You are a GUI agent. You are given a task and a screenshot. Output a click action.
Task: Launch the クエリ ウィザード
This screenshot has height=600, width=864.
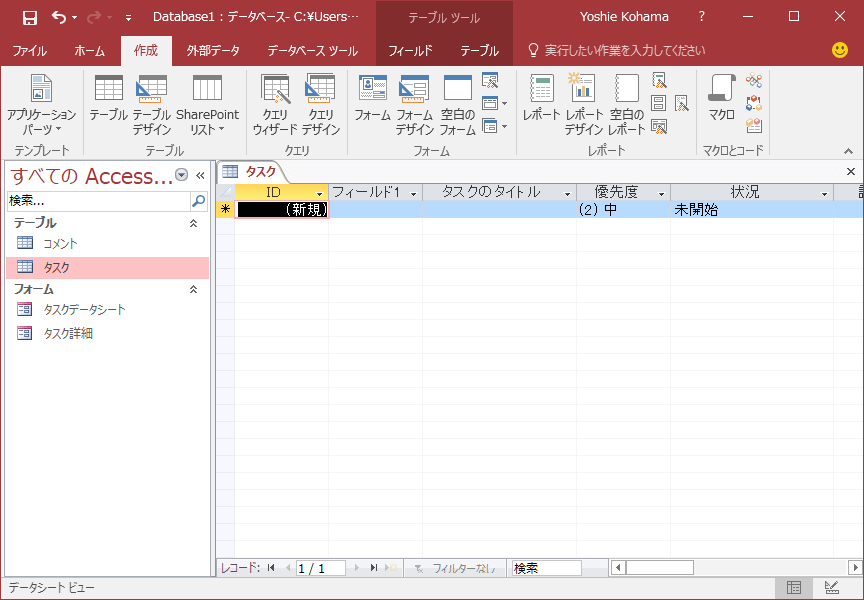pyautogui.click(x=275, y=105)
